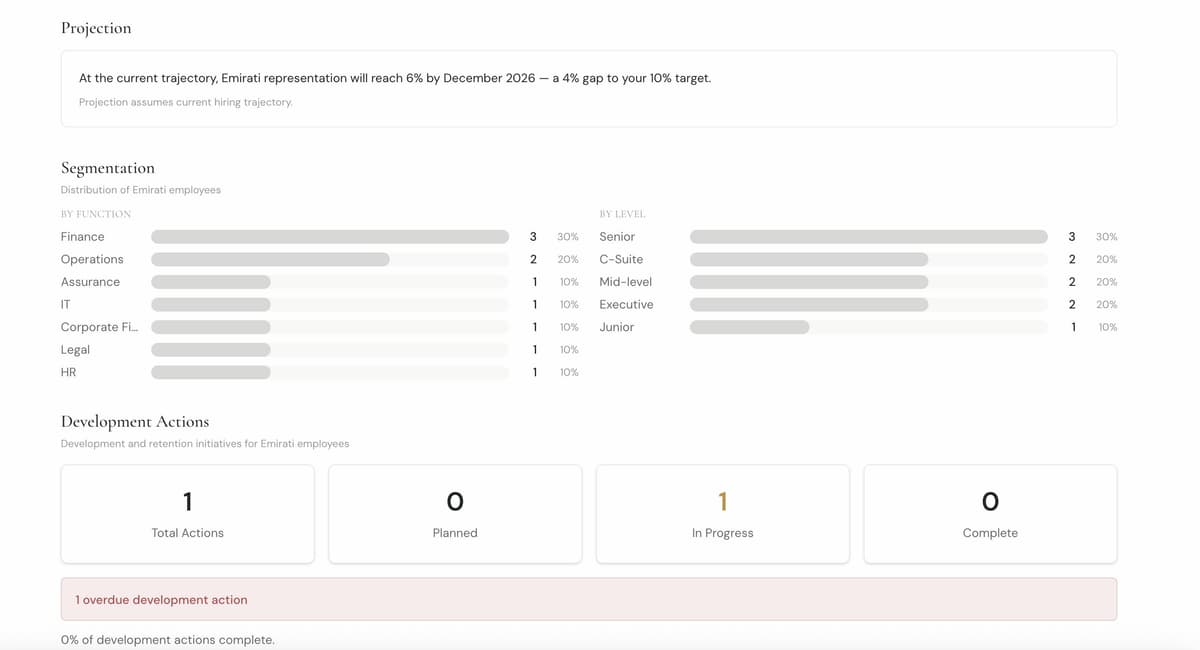Click the Assurance row label

pyautogui.click(x=90, y=282)
